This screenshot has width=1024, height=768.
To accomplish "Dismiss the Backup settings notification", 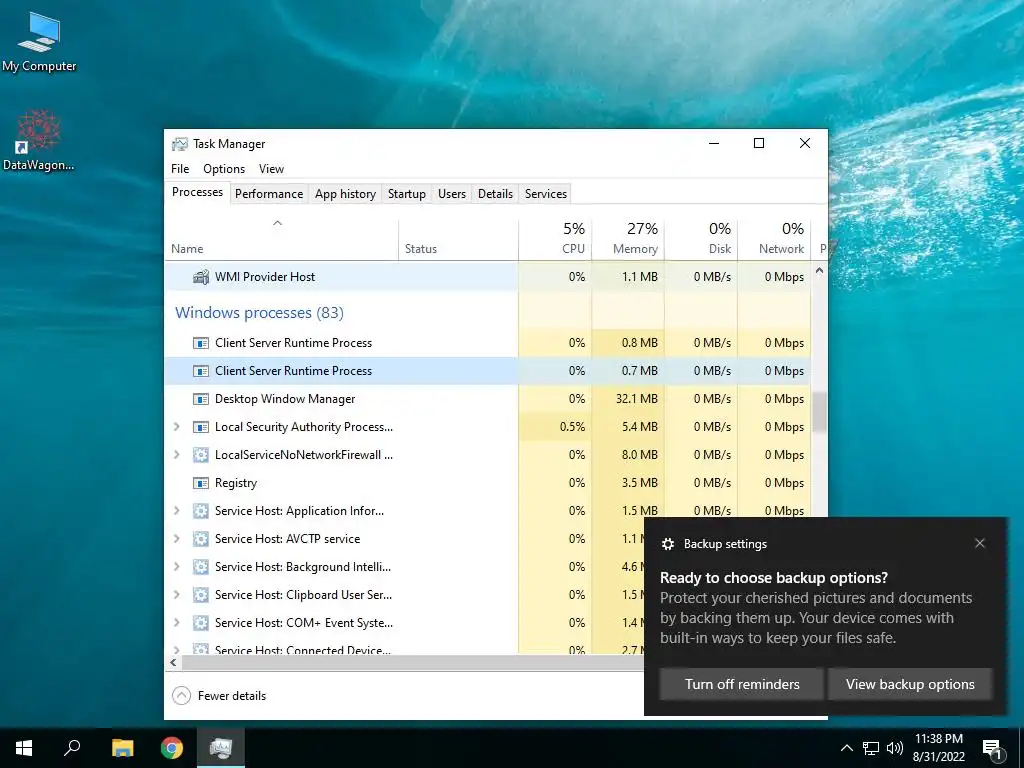I will click(980, 543).
